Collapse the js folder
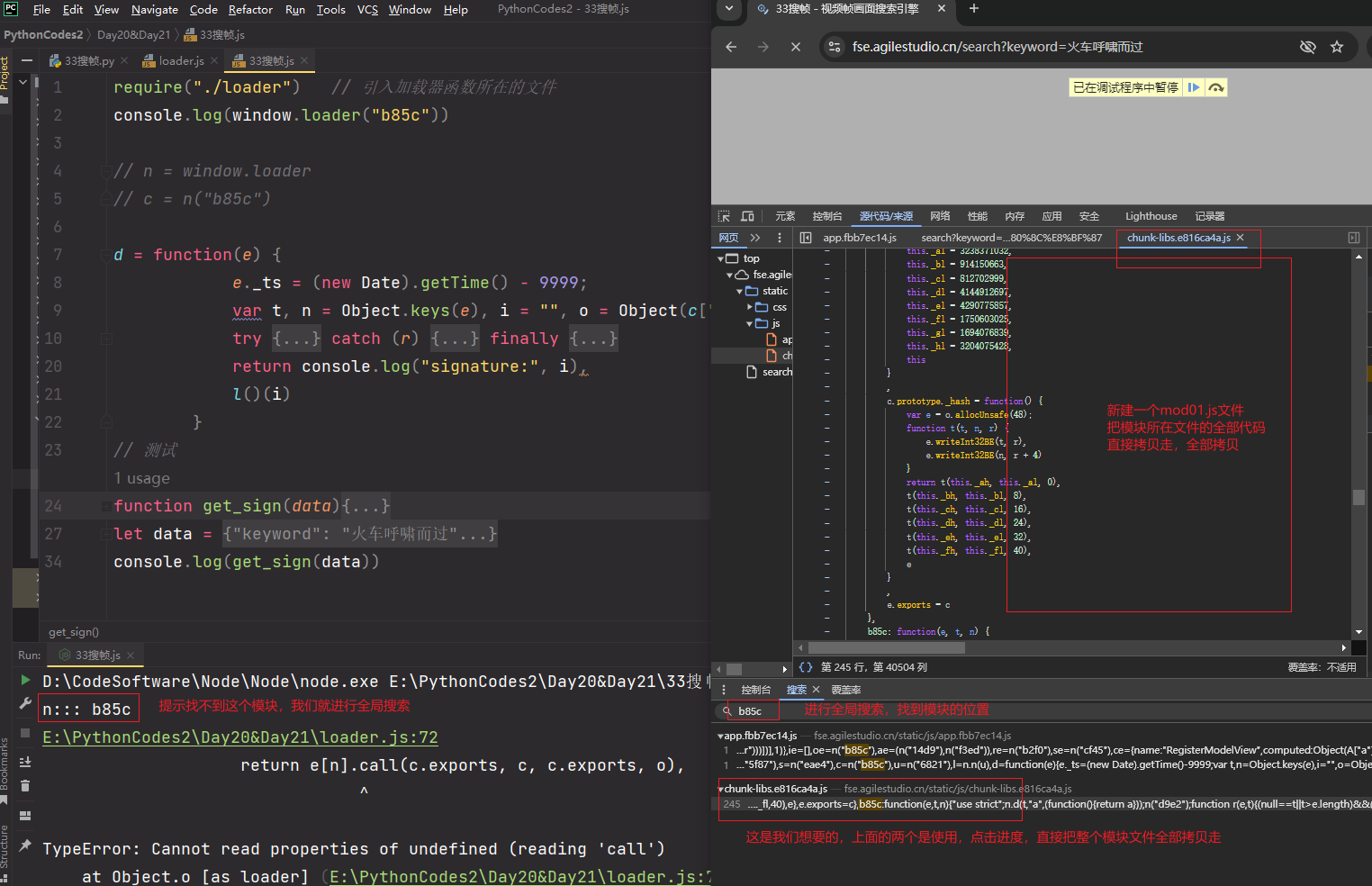 pyautogui.click(x=749, y=323)
